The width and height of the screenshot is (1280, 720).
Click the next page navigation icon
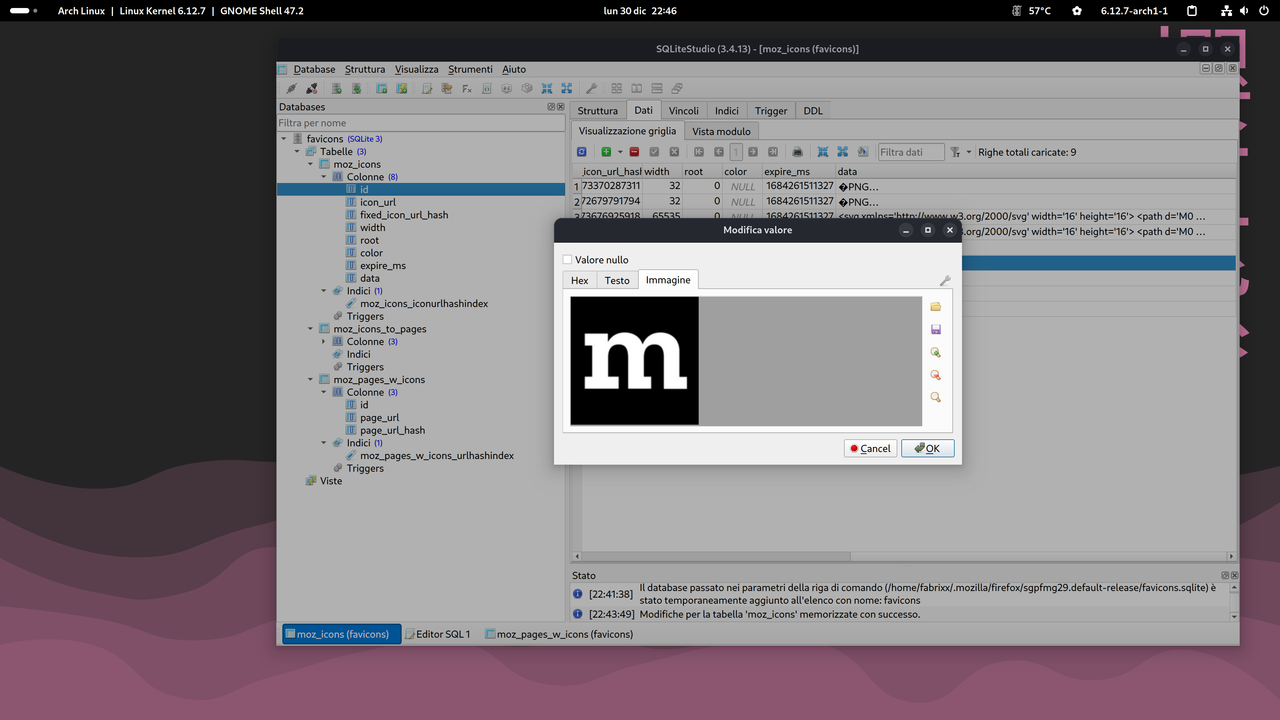pyautogui.click(x=753, y=152)
